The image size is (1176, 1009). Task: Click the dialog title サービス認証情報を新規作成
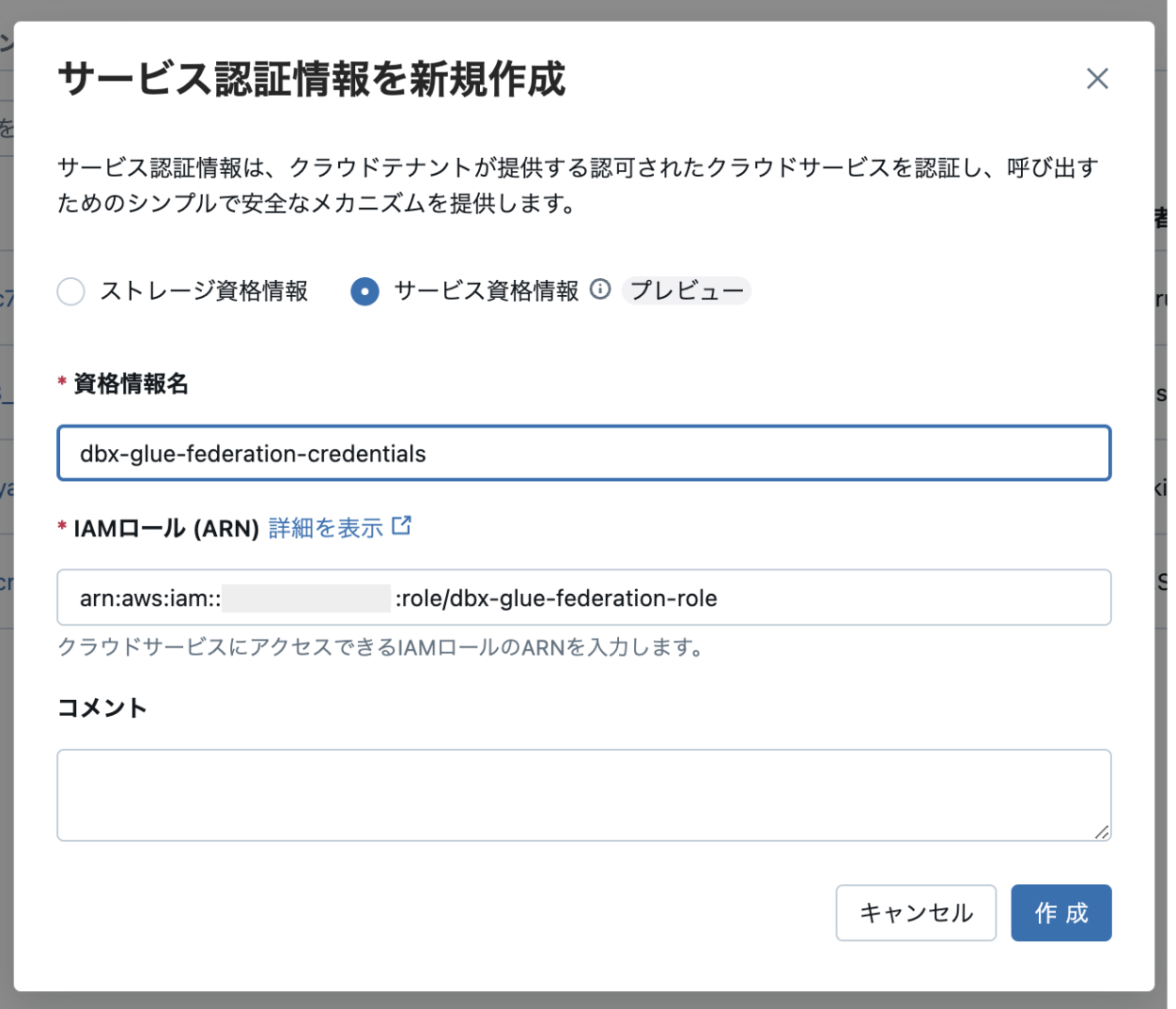click(312, 79)
